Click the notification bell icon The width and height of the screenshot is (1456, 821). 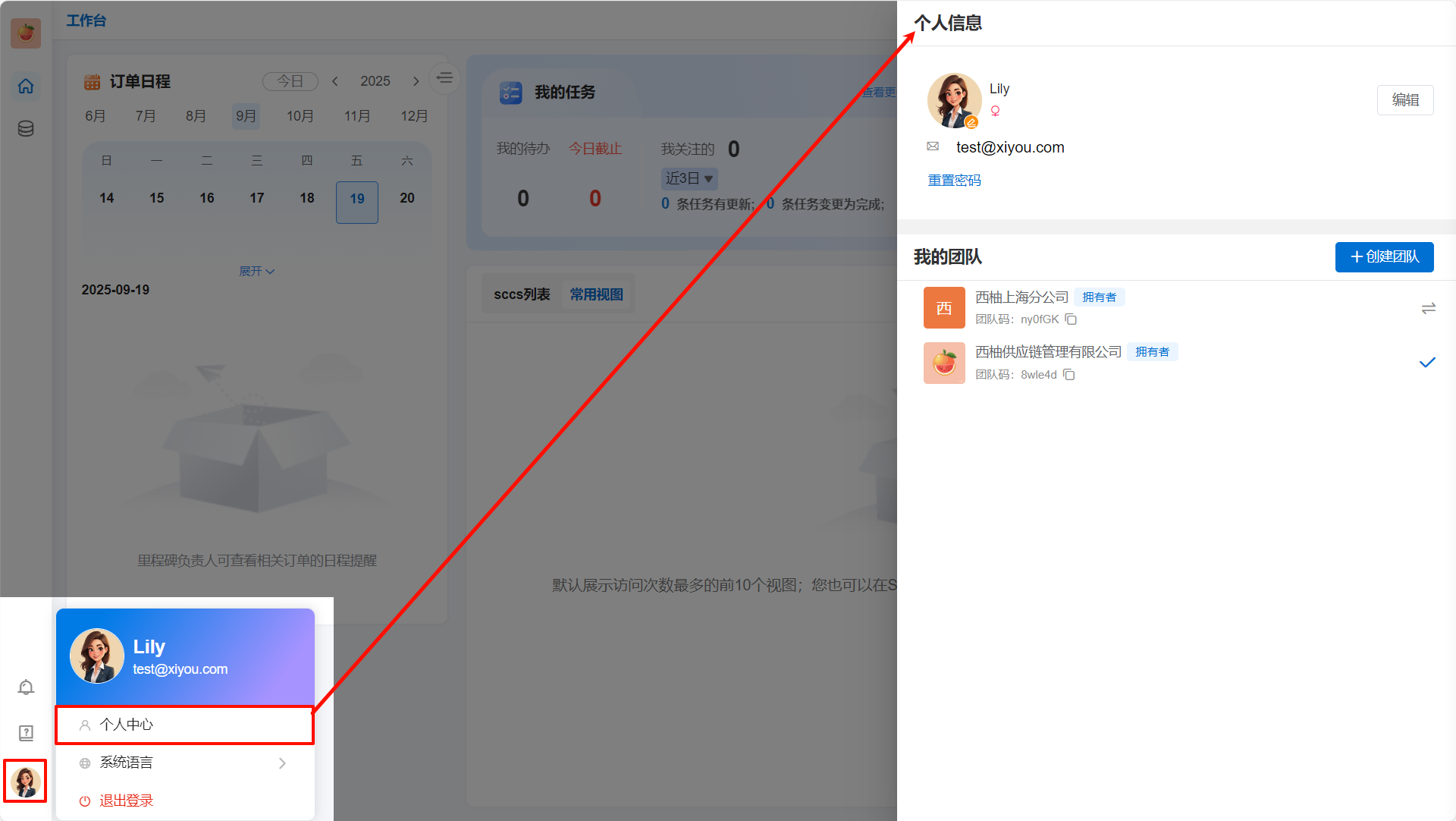pyautogui.click(x=26, y=687)
